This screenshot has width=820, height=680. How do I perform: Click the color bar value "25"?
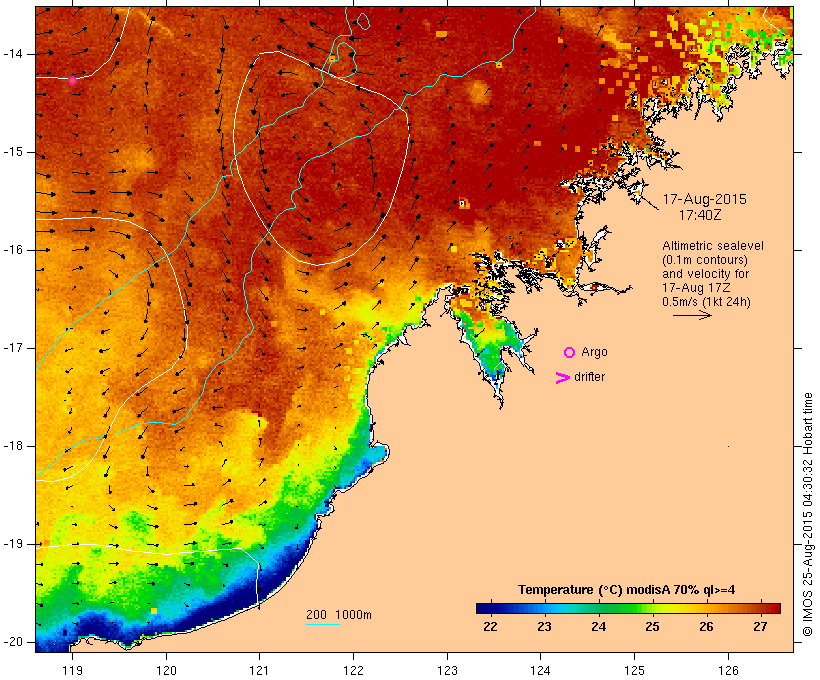[x=652, y=627]
